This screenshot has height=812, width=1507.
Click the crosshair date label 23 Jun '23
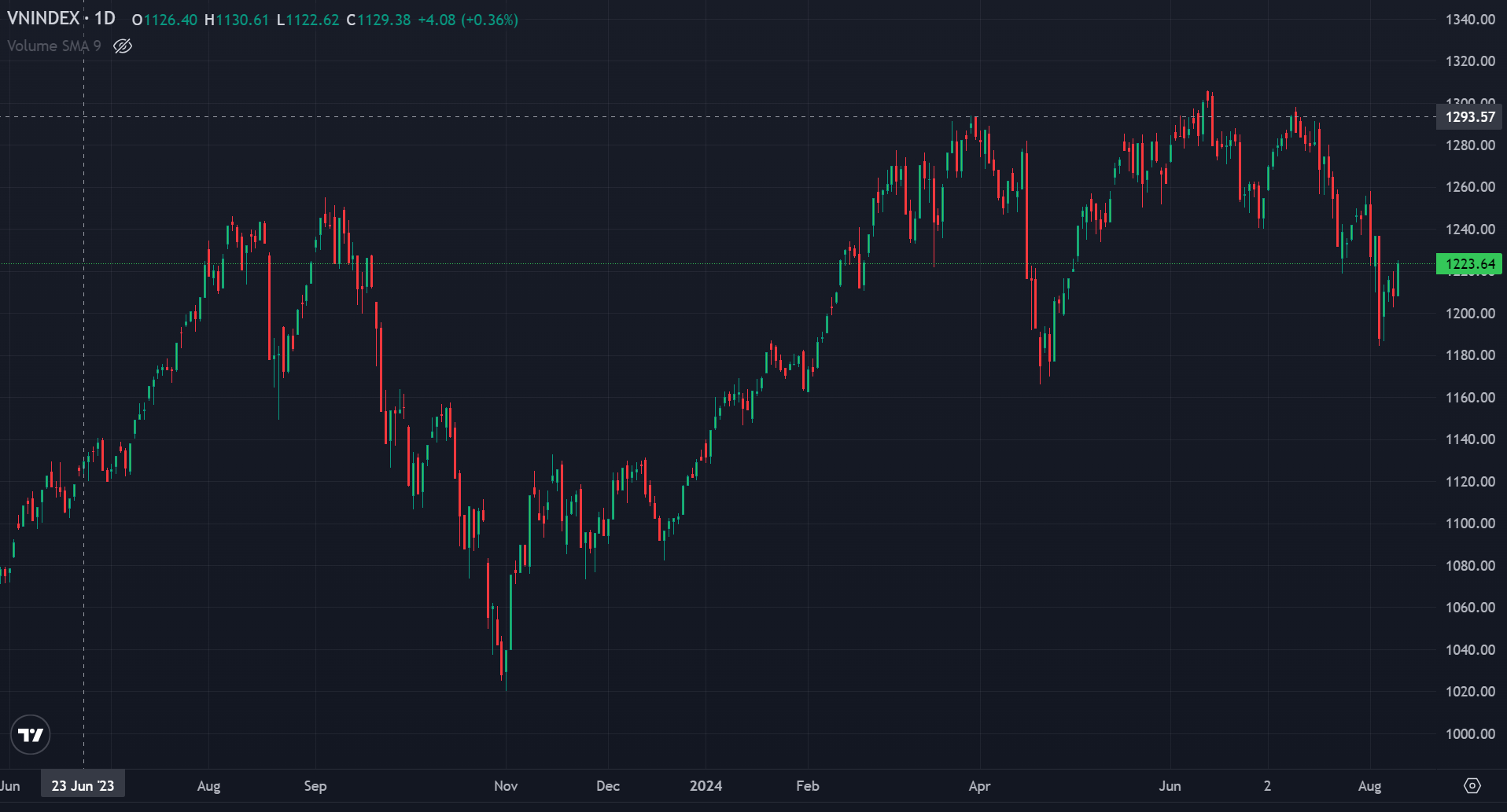(83, 786)
